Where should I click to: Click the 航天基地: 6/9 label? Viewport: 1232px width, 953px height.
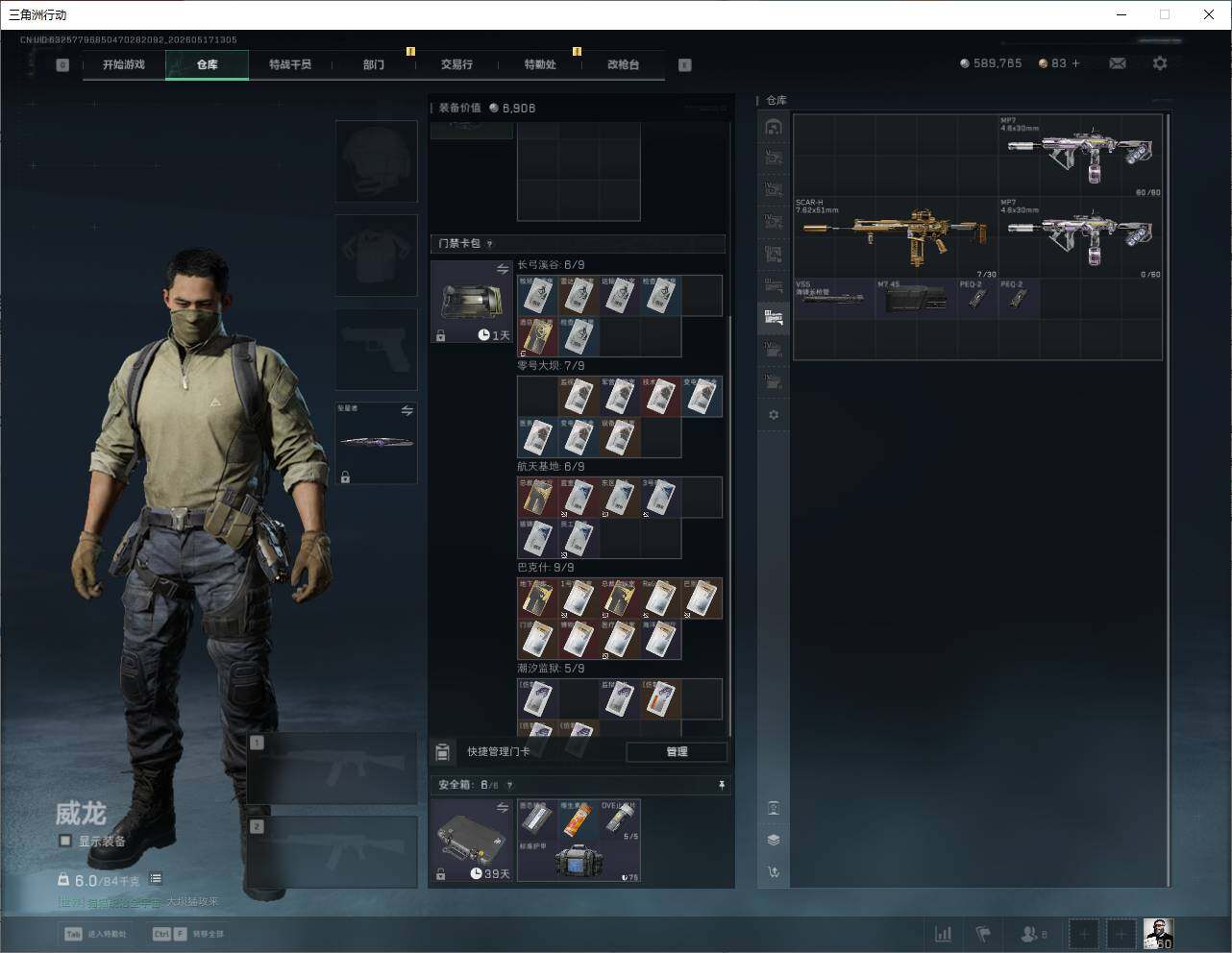[551, 467]
